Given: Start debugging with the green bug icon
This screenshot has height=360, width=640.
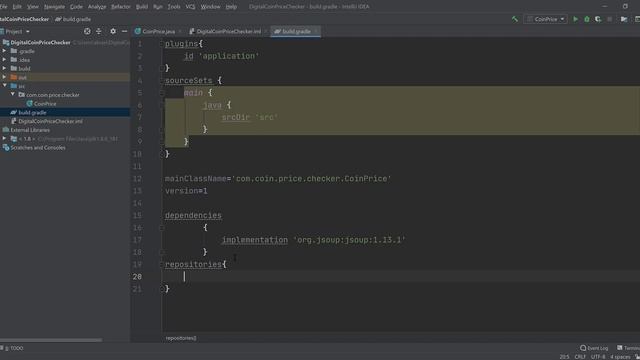Looking at the screenshot, I should (587, 19).
